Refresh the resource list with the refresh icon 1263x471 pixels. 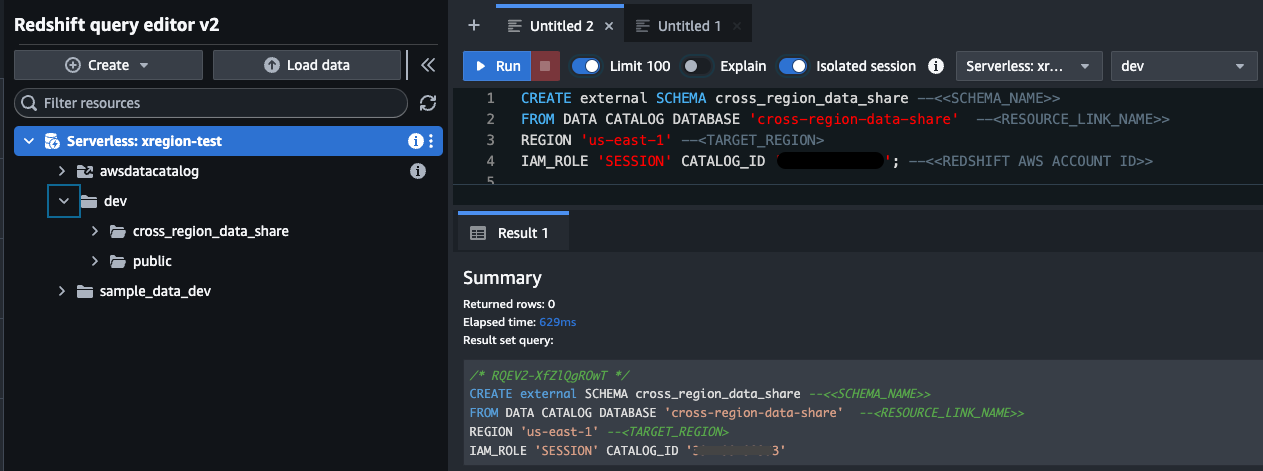point(428,103)
